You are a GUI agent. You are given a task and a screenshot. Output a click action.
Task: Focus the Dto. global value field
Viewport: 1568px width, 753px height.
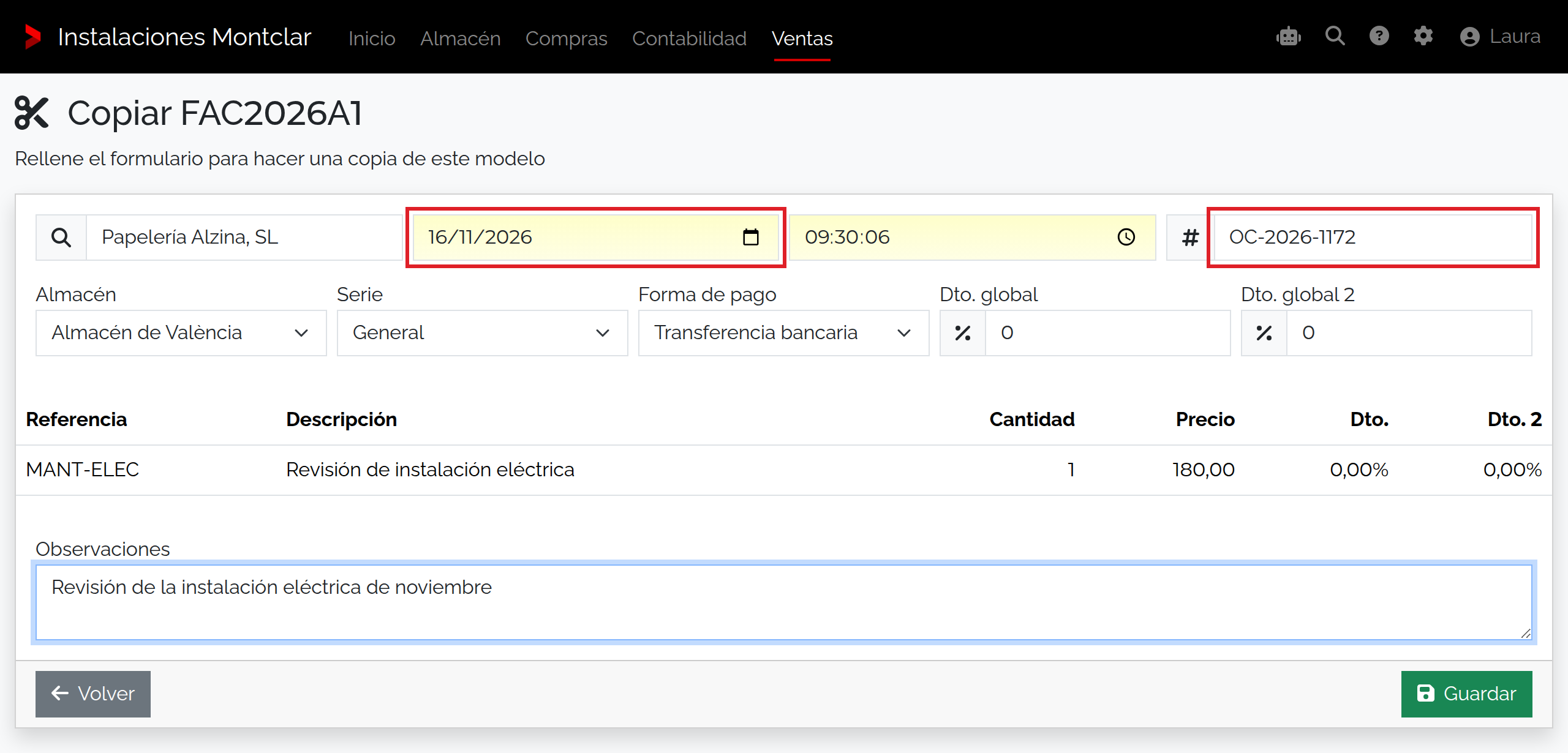click(x=1108, y=333)
